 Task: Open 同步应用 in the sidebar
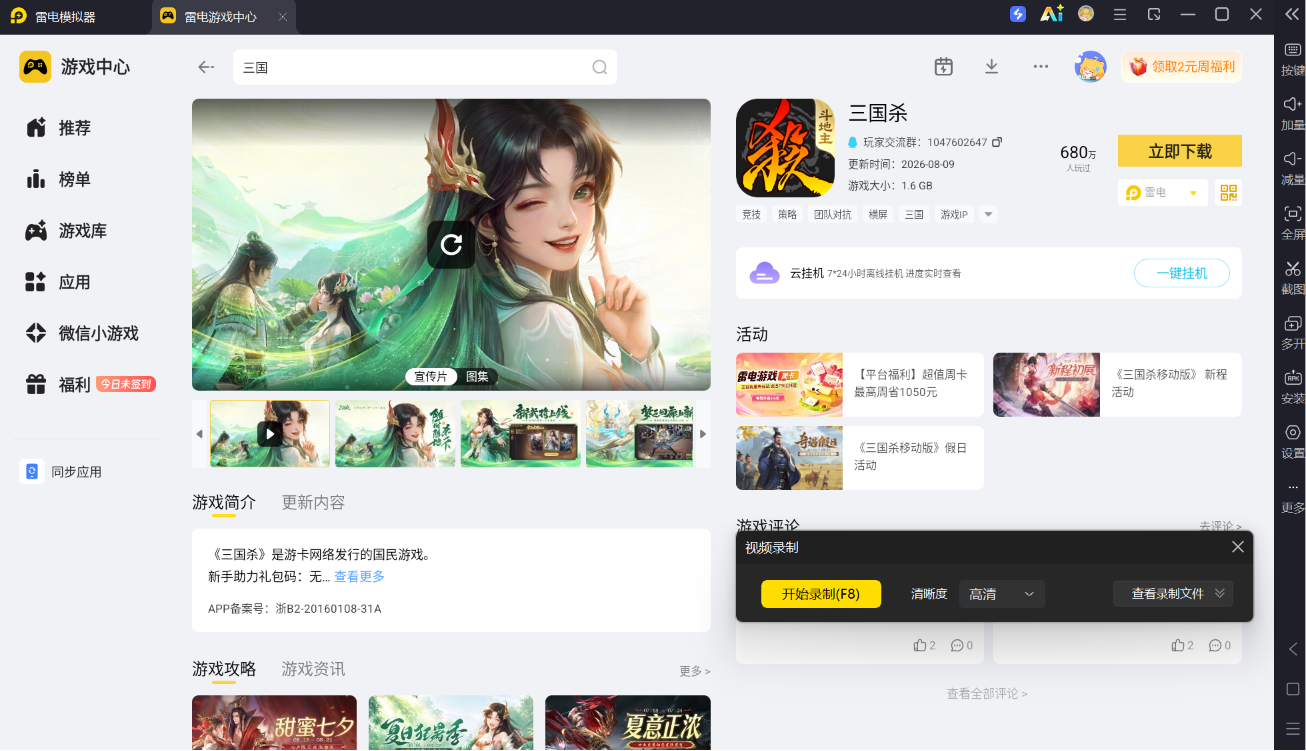click(62, 472)
